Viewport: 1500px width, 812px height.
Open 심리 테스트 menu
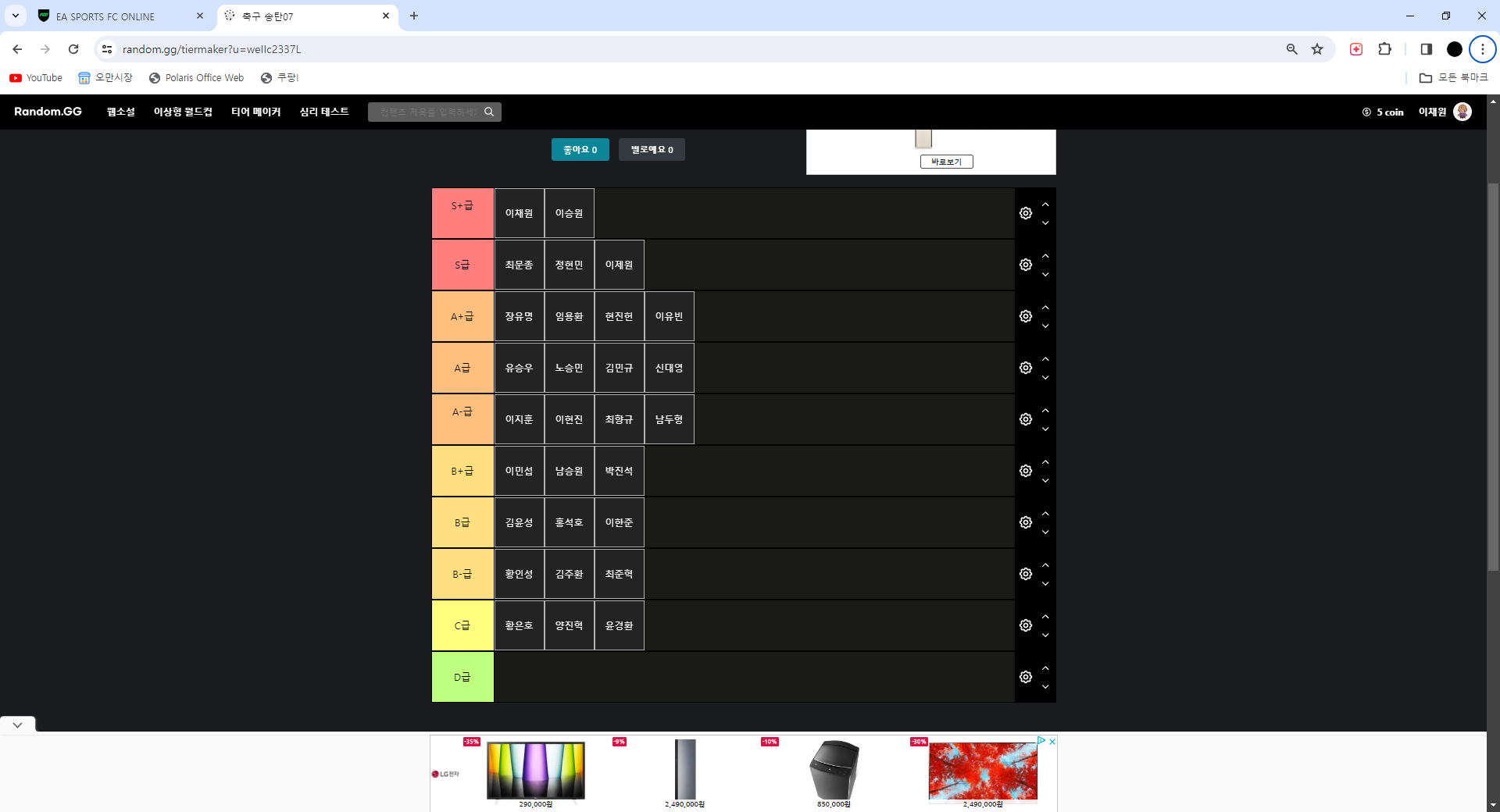point(324,112)
